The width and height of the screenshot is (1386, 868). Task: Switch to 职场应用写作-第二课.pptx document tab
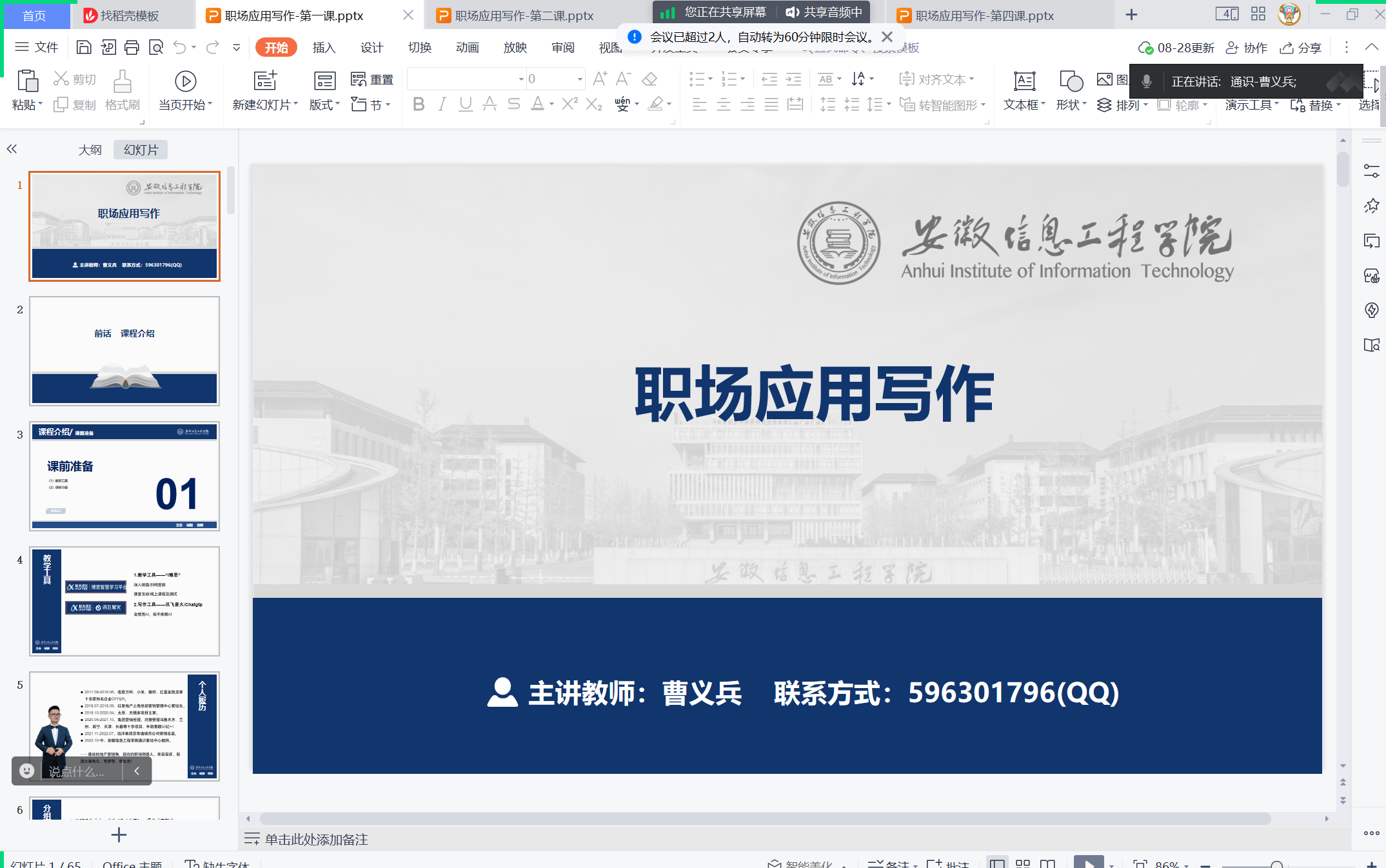click(x=524, y=15)
